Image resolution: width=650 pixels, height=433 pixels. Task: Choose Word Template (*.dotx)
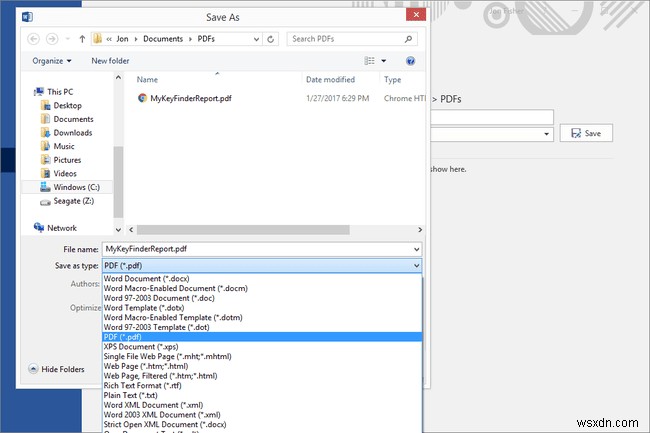tap(262, 308)
